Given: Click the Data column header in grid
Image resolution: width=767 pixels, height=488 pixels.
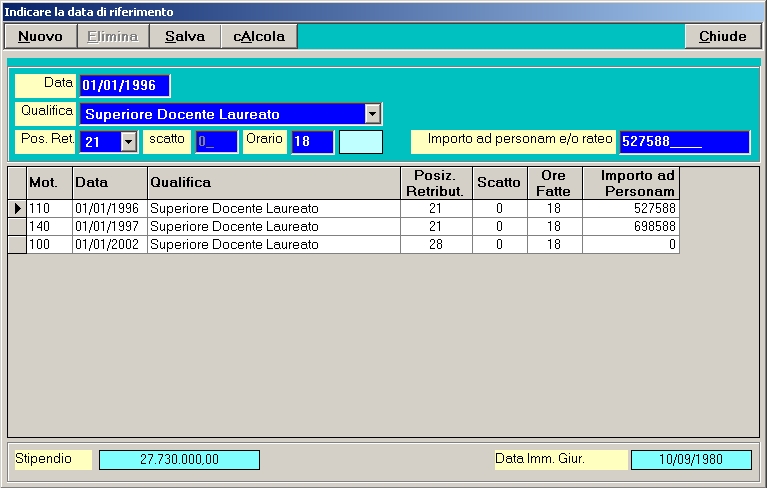Looking at the screenshot, I should [x=110, y=183].
